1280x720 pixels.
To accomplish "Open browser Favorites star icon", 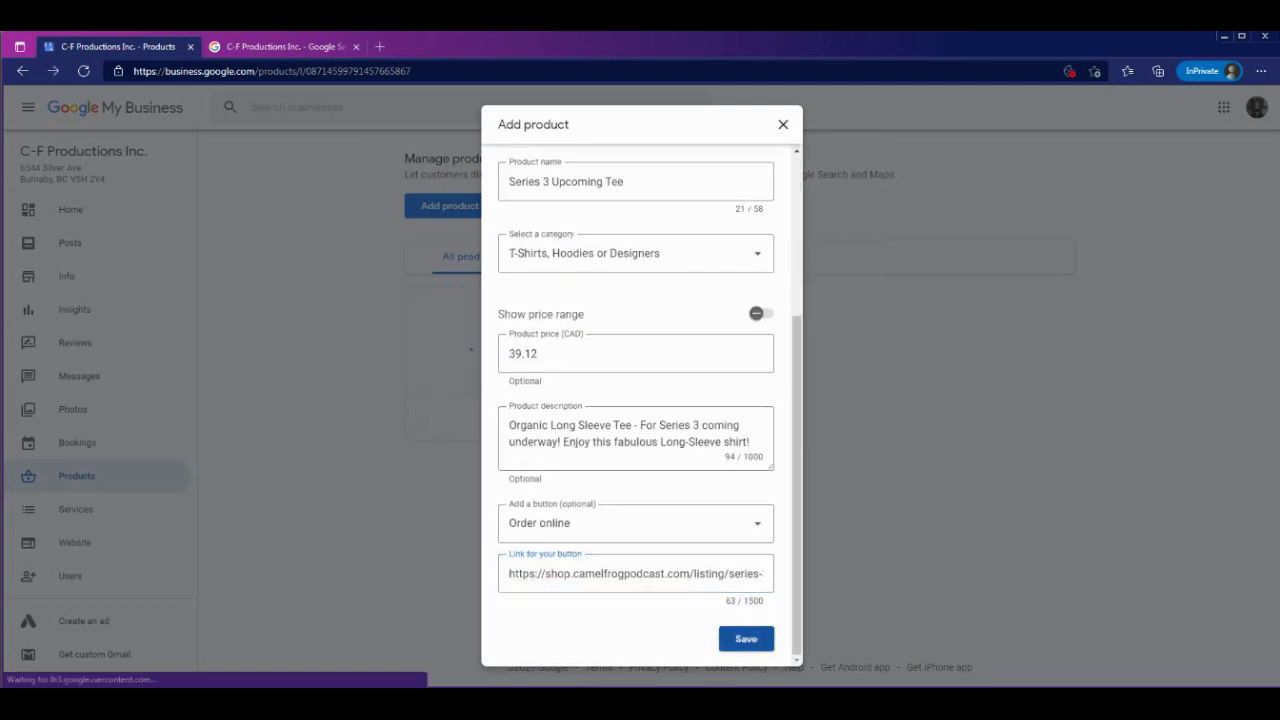I will (1127, 71).
